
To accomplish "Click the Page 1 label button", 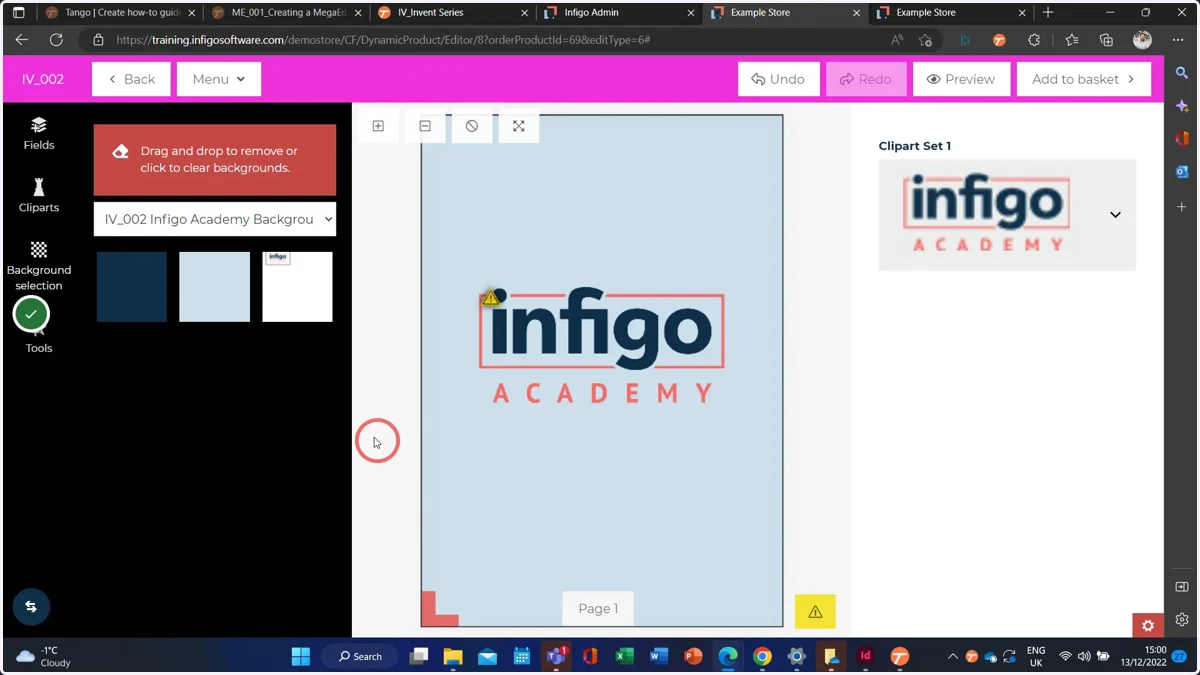I will click(x=598, y=608).
